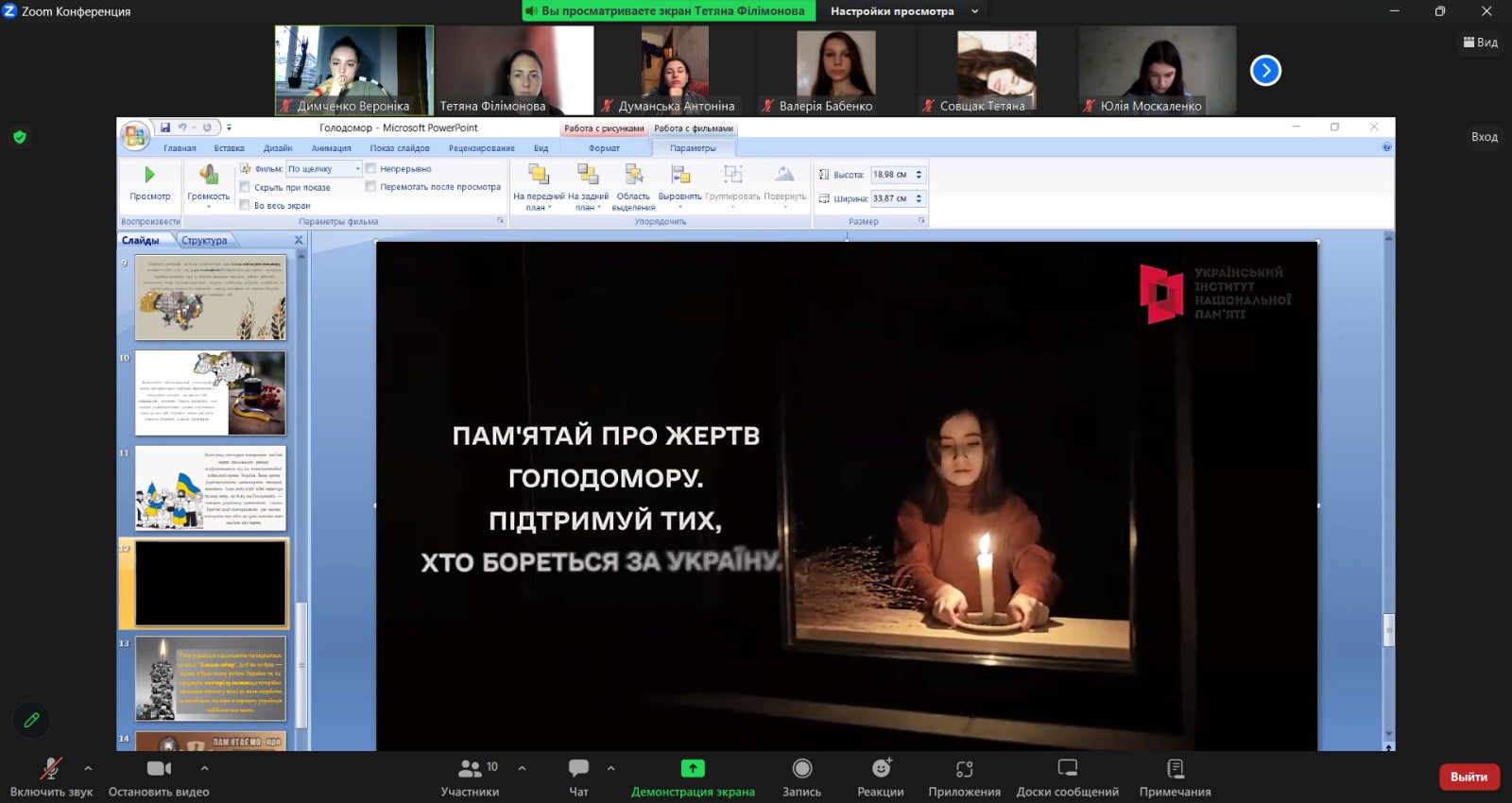The height and width of the screenshot is (803, 1512).
Task: Open Reactions in Zoom toolbar
Action: click(x=881, y=768)
